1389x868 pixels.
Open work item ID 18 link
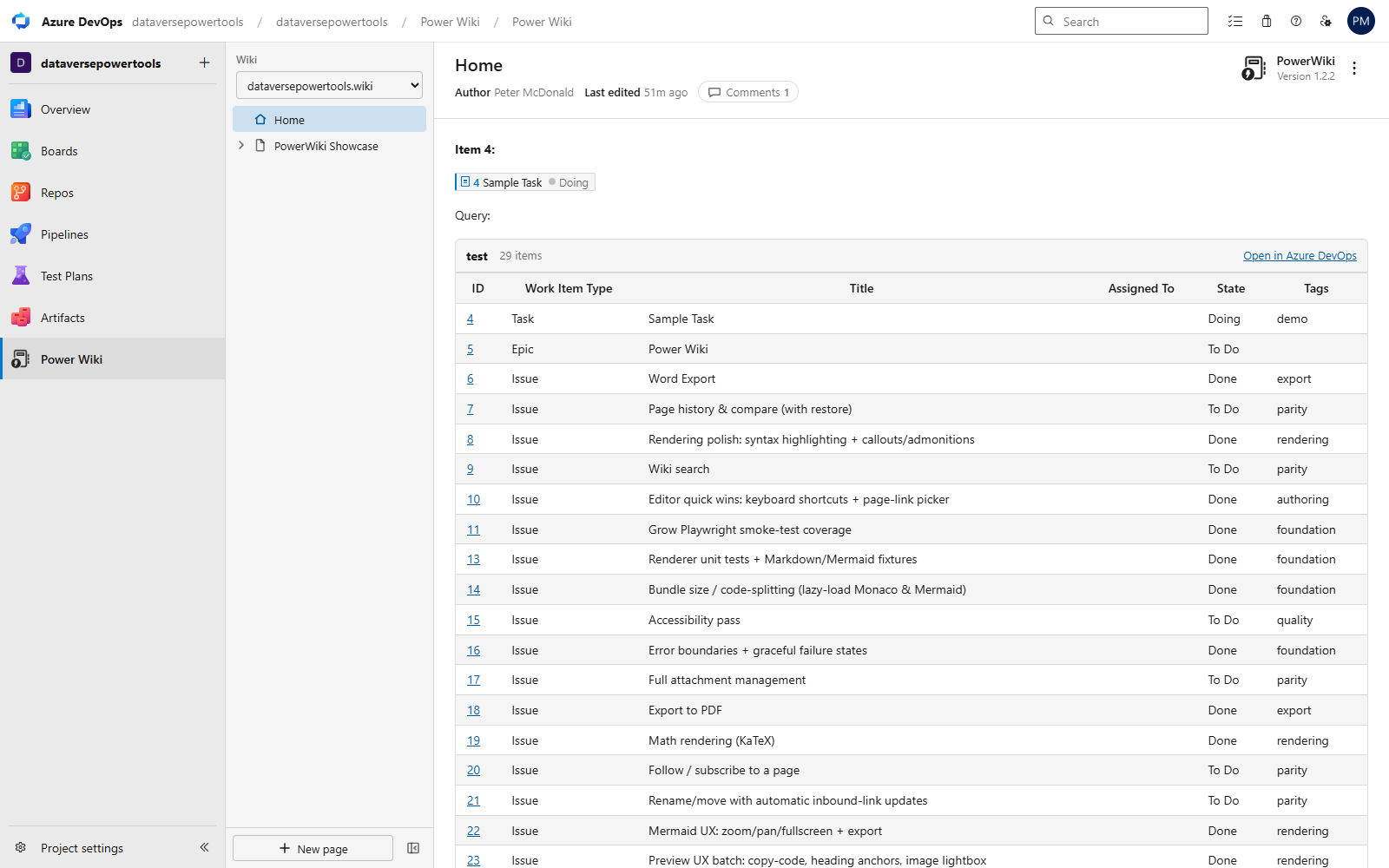click(x=473, y=710)
